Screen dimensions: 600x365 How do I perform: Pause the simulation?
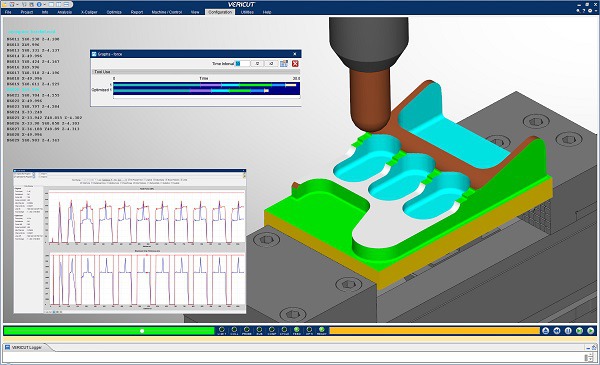(x=568, y=331)
